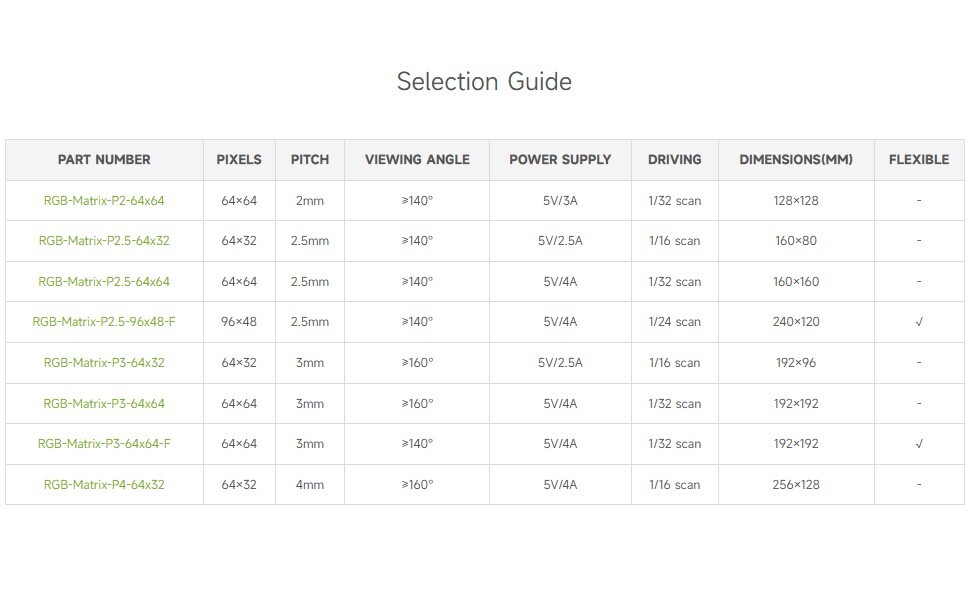970x600 pixels.
Task: Click the flexible checkmark for P2.5-96x48-F
Action: click(919, 322)
